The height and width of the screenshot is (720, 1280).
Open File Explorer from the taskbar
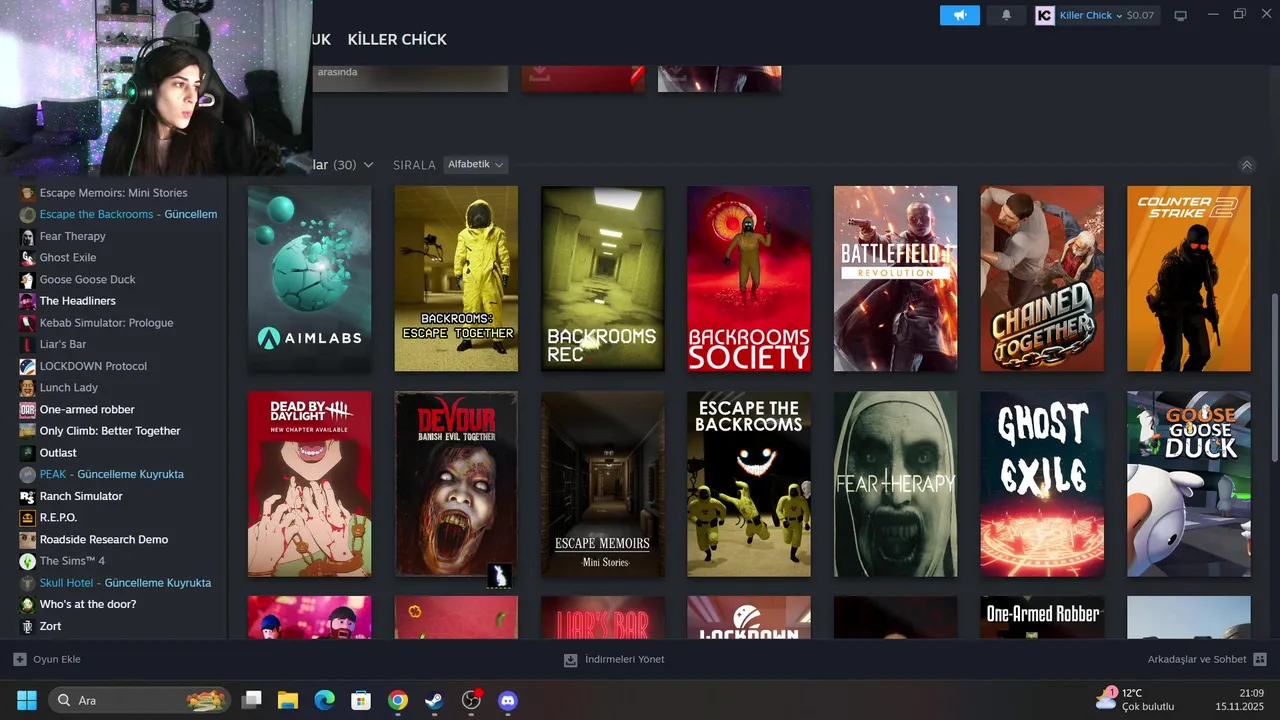point(288,700)
